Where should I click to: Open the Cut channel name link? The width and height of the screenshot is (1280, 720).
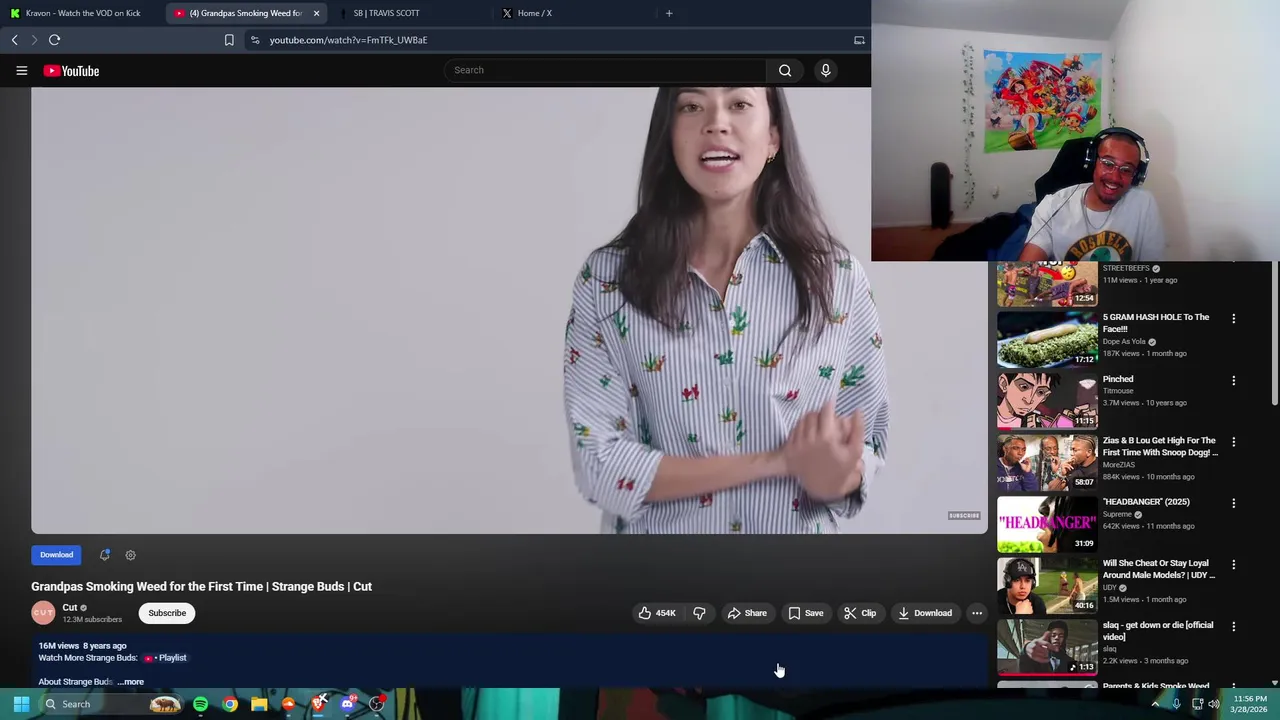coord(70,607)
